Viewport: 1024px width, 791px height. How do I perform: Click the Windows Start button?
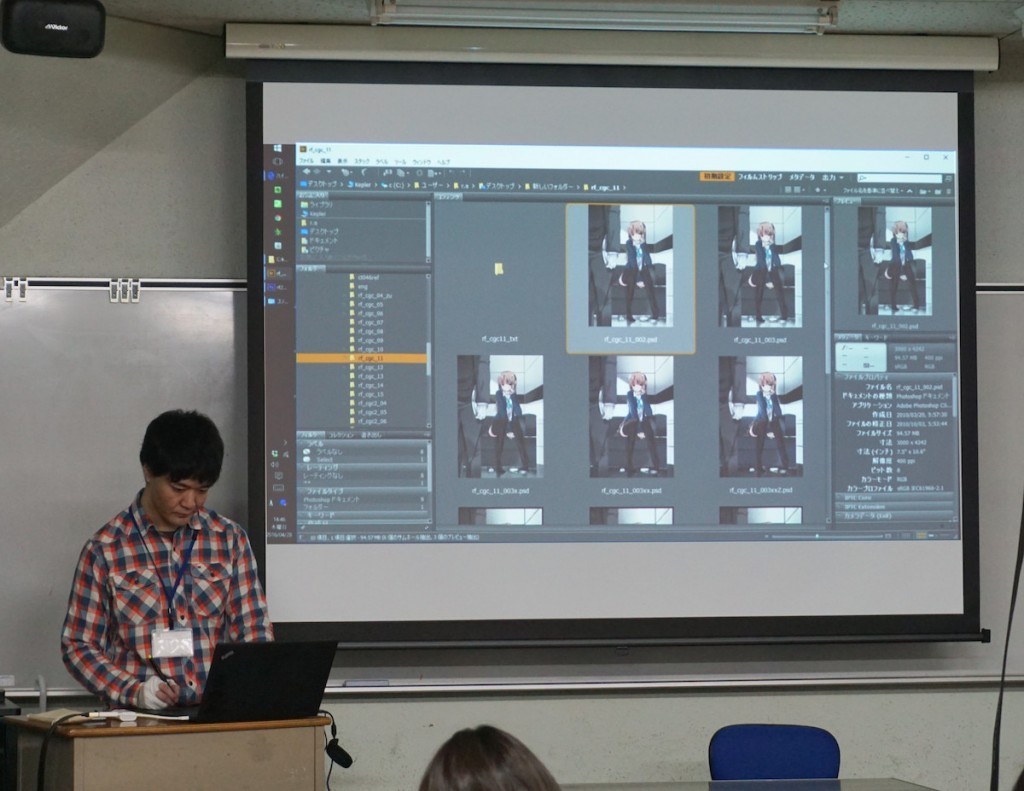click(x=278, y=149)
